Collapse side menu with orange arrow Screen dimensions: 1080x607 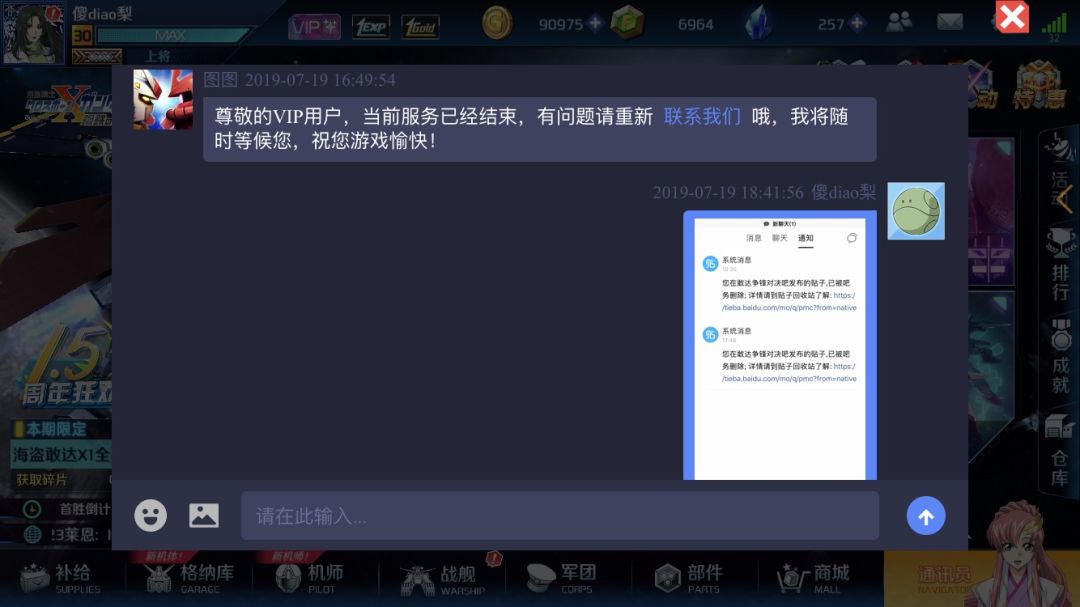click(x=1065, y=200)
